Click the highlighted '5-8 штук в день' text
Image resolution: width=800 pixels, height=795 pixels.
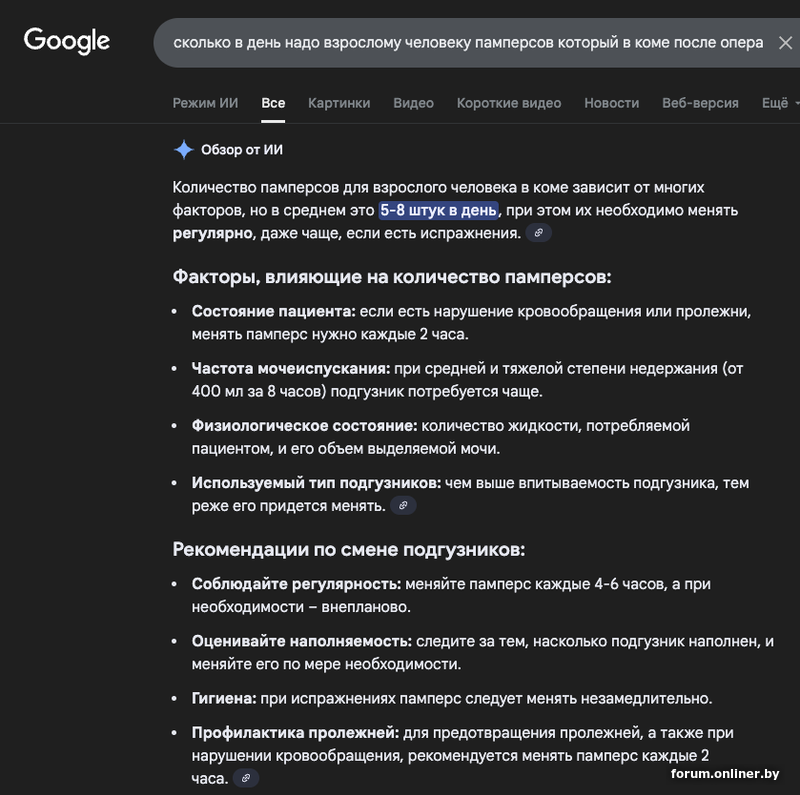tap(438, 210)
